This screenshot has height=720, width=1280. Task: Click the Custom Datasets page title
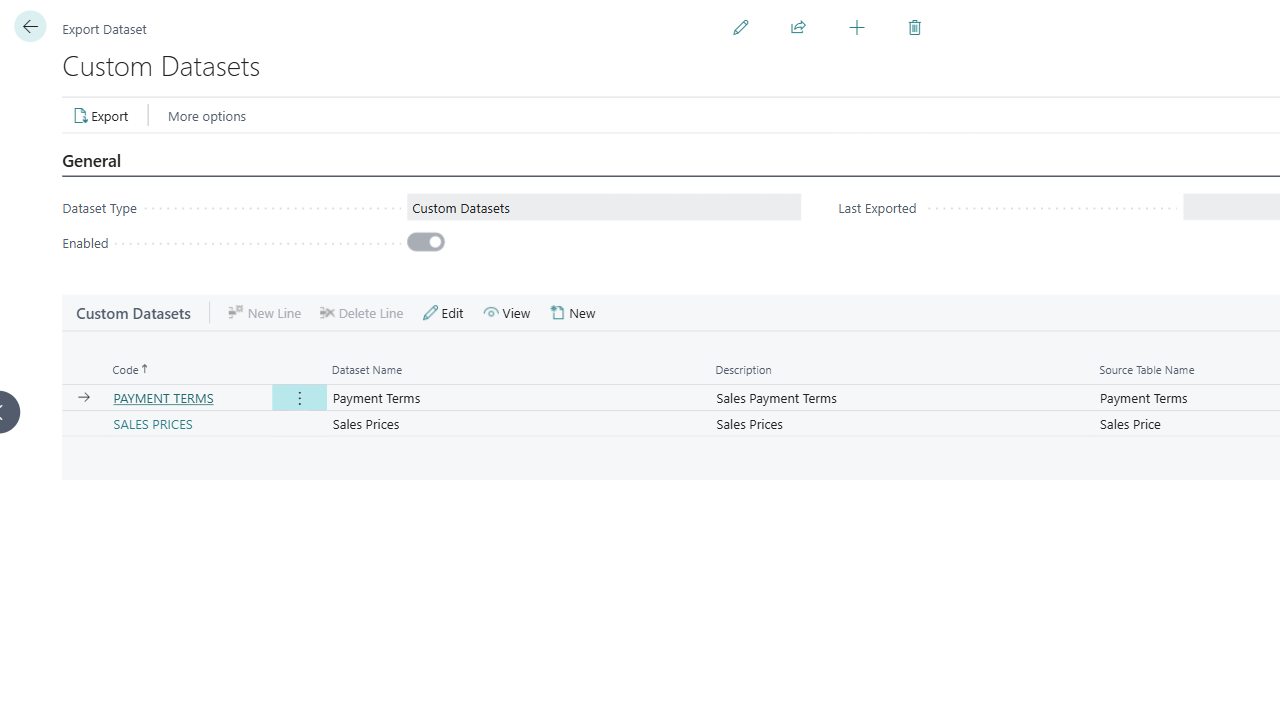coord(161,67)
